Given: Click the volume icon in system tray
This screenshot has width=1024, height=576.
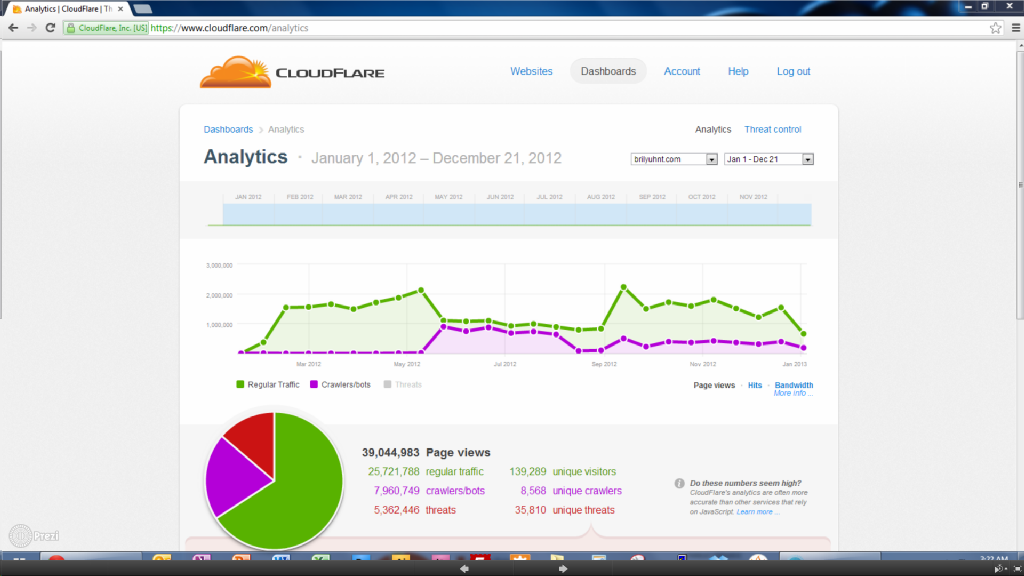Looking at the screenshot, I should (x=999, y=569).
